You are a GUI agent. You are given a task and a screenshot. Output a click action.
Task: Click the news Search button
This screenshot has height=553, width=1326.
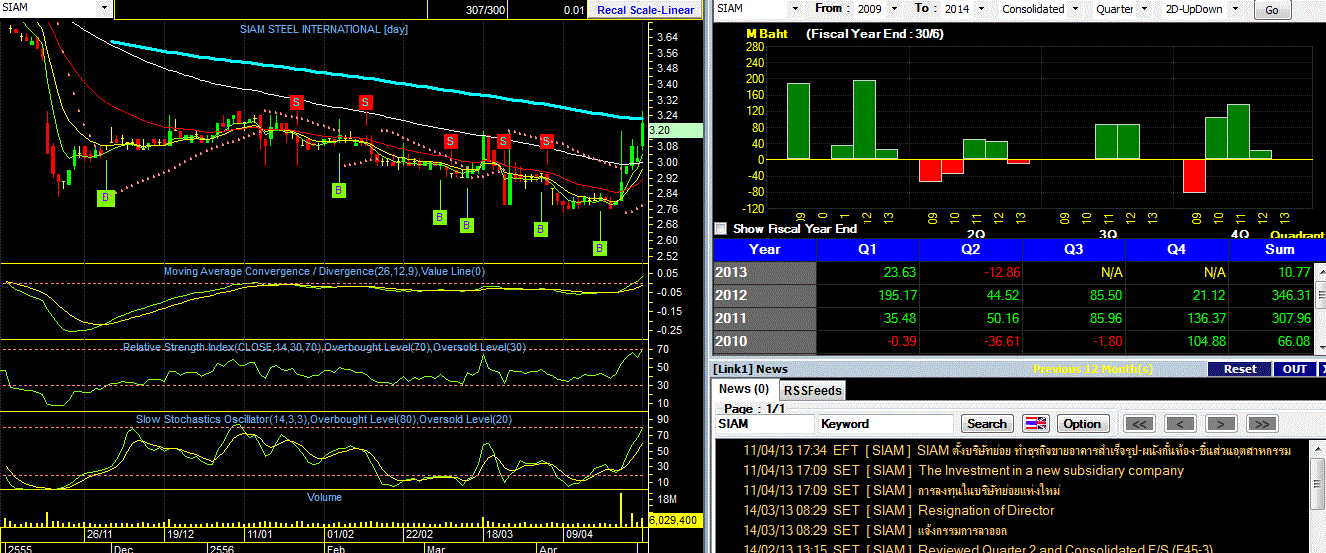987,424
